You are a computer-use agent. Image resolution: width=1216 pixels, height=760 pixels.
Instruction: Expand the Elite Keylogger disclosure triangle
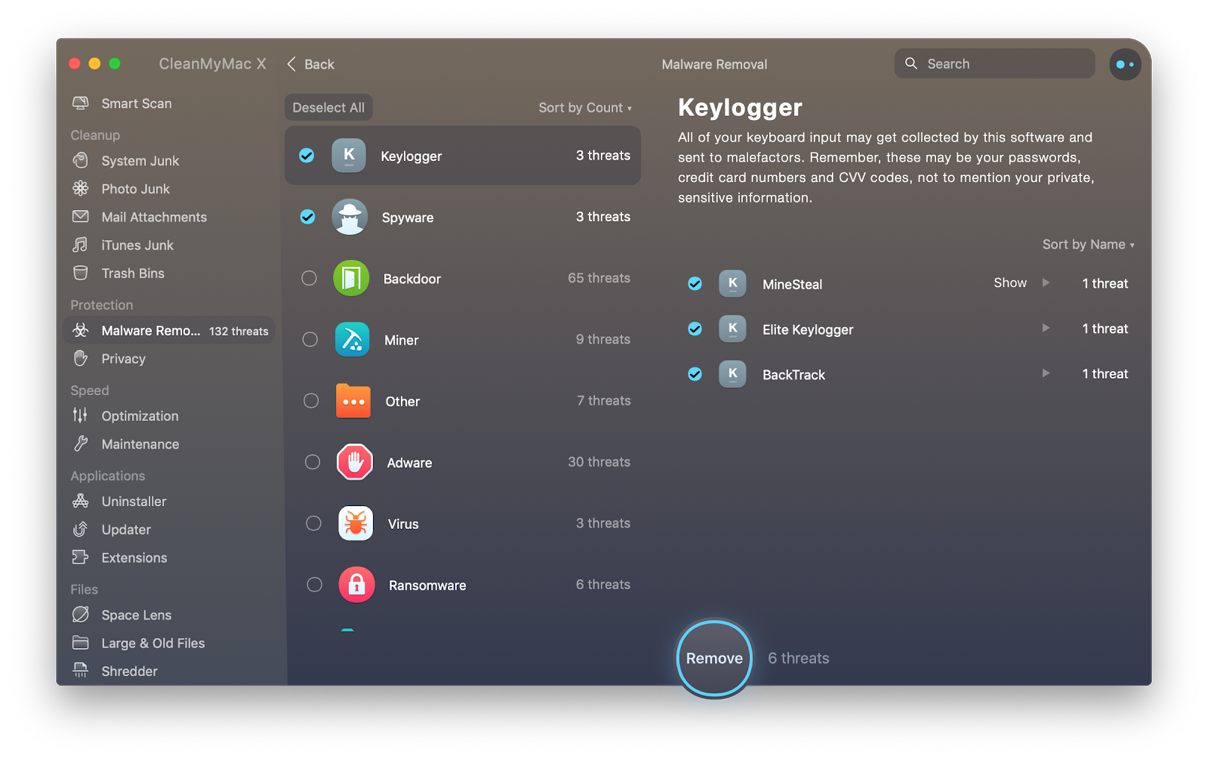pyautogui.click(x=1046, y=328)
